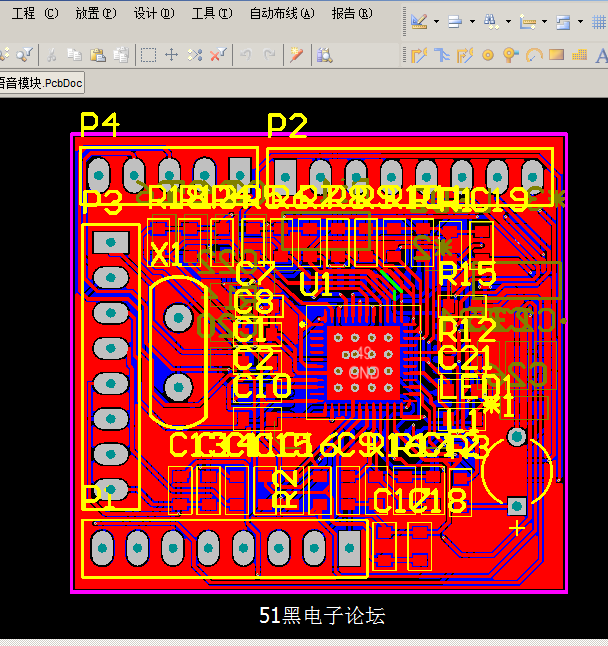Image resolution: width=608 pixels, height=646 pixels.
Task: Click the C10 capacitor designator text
Action: 262,386
